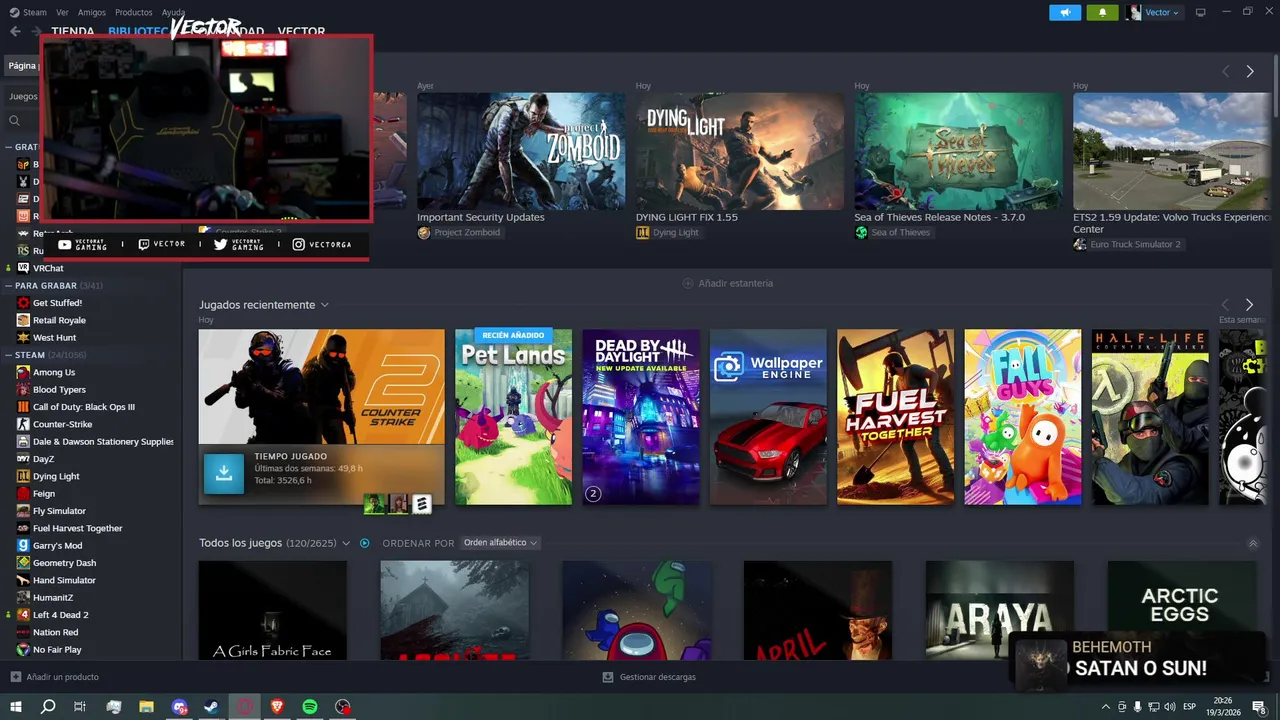Open Fuel Harvest Together cover
1280x720 pixels.
(895, 417)
